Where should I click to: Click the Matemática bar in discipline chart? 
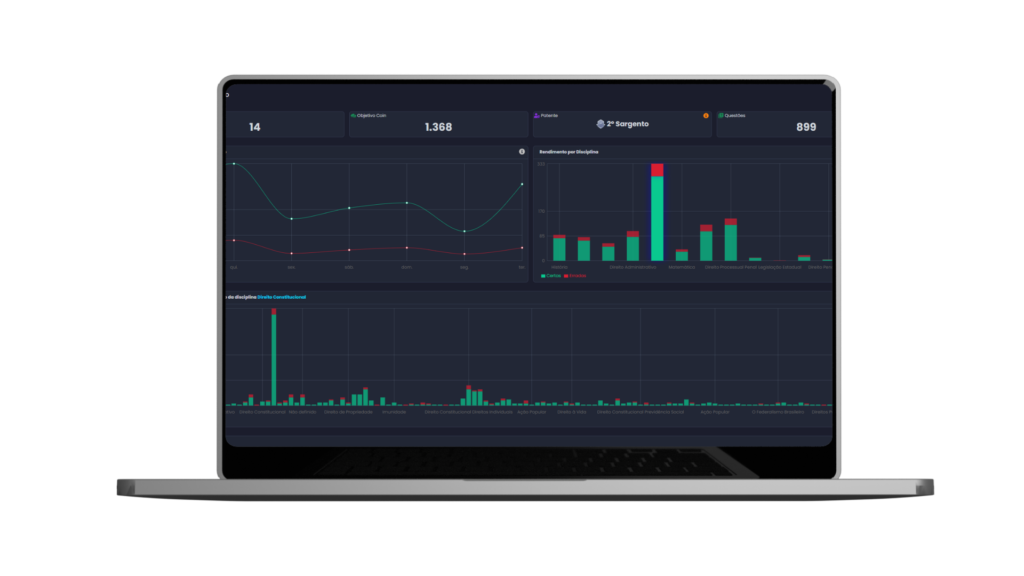point(682,255)
